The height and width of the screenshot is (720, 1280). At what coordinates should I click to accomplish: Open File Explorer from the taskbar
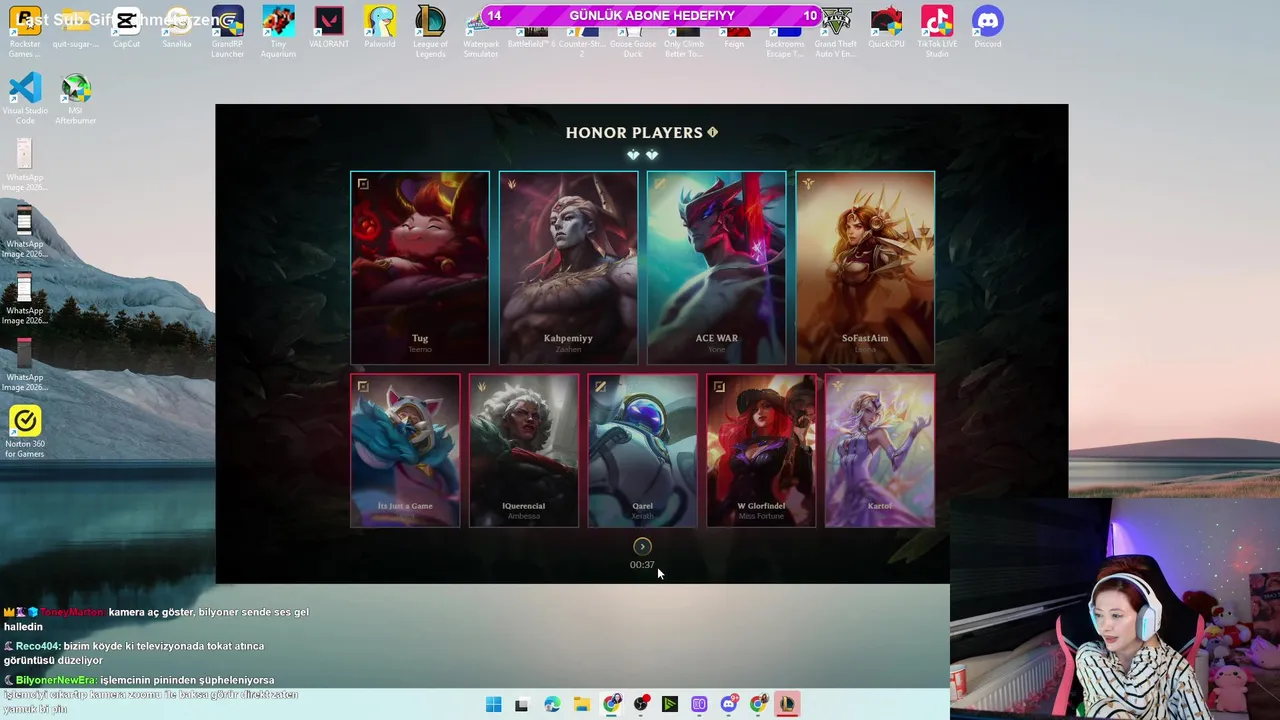581,704
